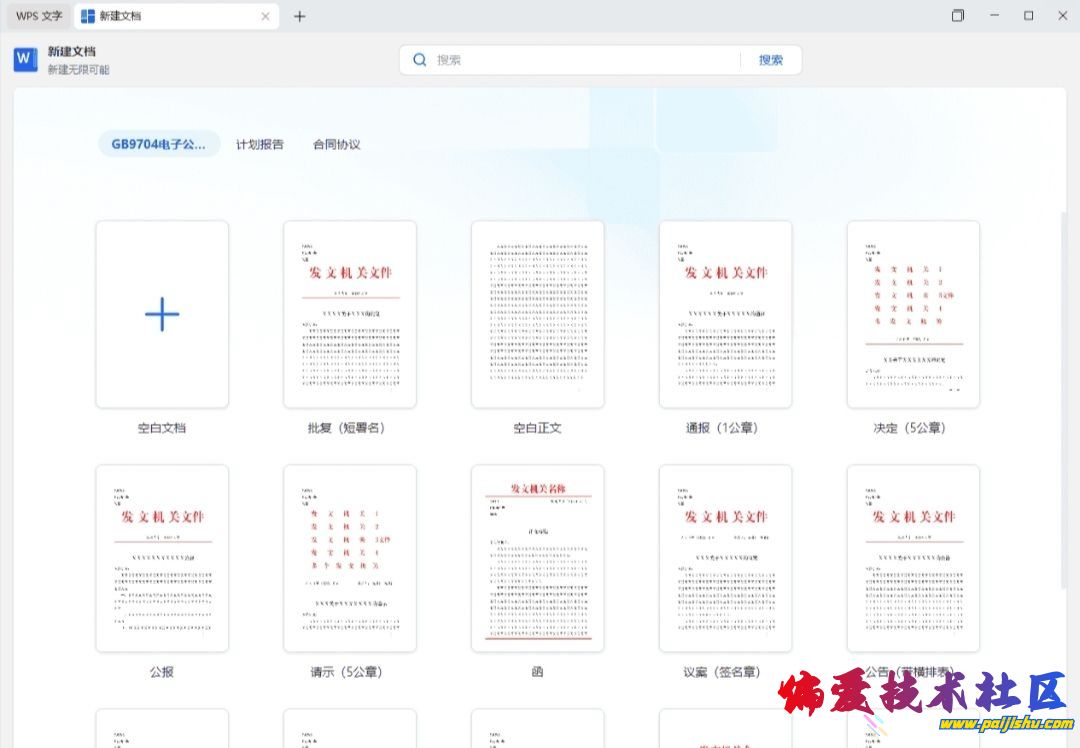Select the 计划报告 category tab
Image resolution: width=1080 pixels, height=748 pixels.
(x=259, y=144)
